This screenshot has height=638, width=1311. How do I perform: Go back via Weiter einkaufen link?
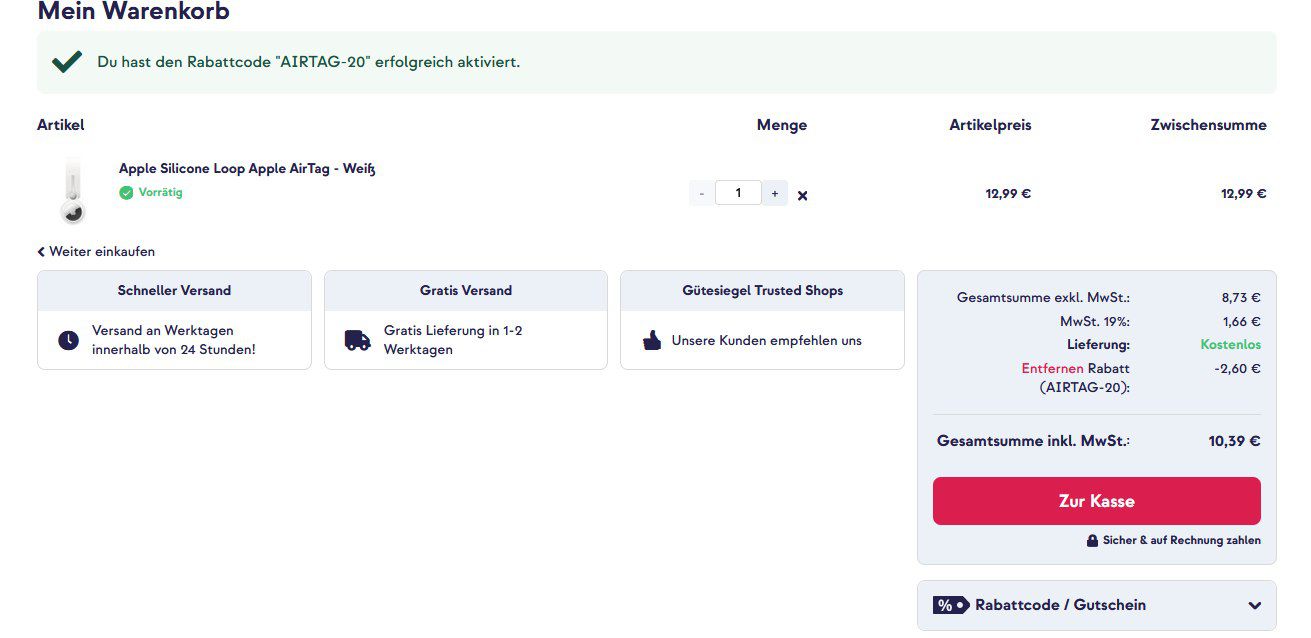click(96, 252)
